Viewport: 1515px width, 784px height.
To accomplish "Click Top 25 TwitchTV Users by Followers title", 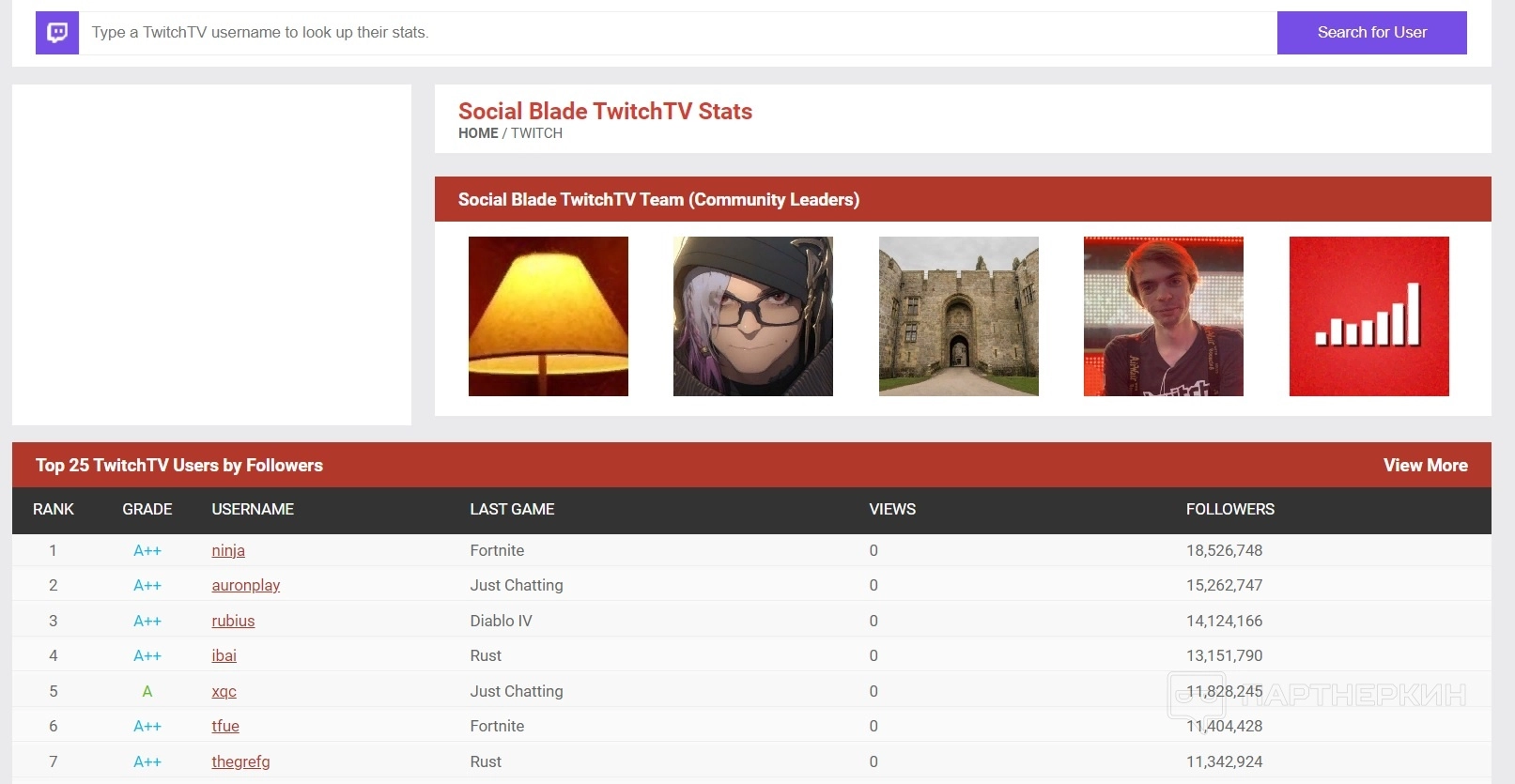I will pyautogui.click(x=179, y=465).
